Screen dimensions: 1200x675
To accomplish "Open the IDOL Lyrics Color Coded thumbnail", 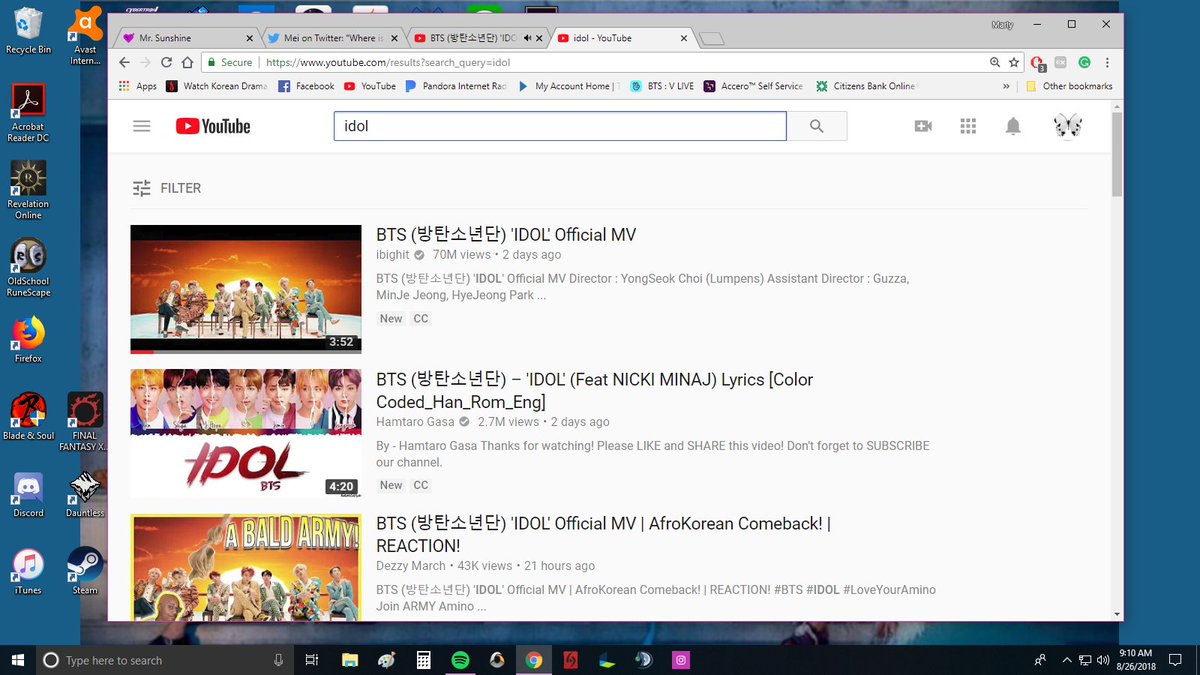I will (x=246, y=434).
